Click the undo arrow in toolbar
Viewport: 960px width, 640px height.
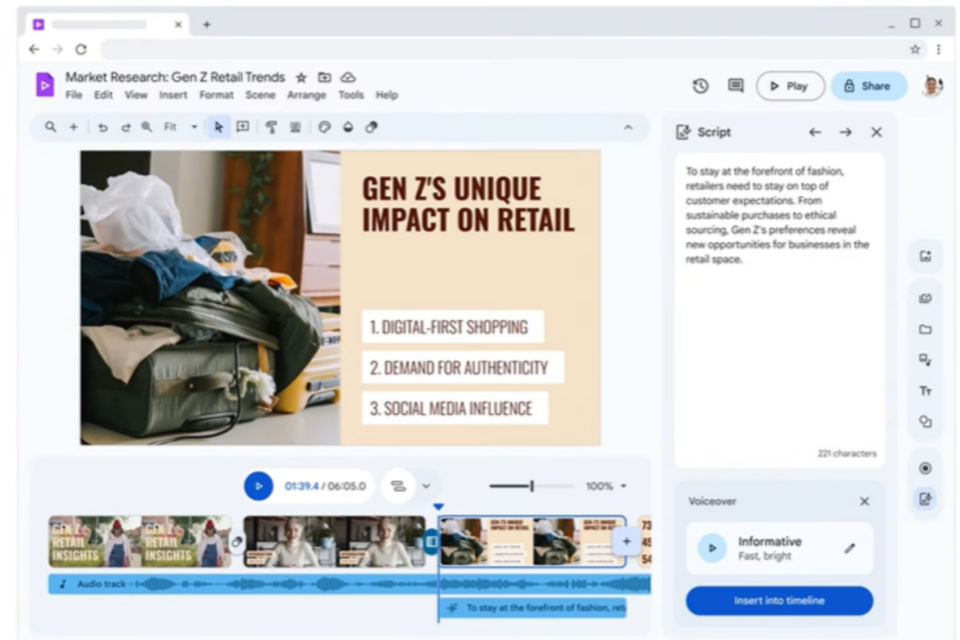pyautogui.click(x=103, y=127)
